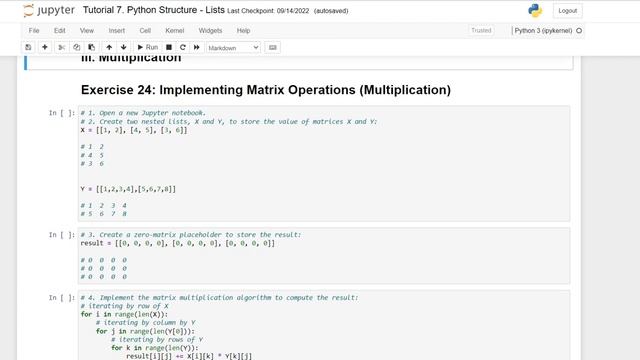Click the '# 4. Implement the matrix multiplication' comment
Viewport: 640px width, 360px height.
[x=219, y=298]
